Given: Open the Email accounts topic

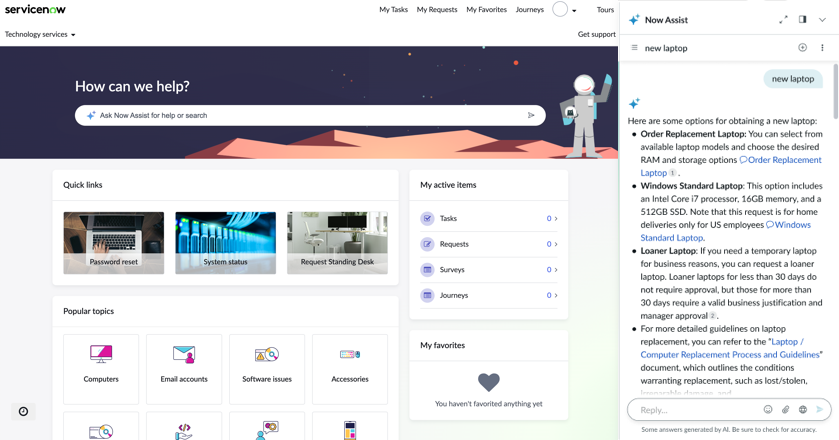Looking at the screenshot, I should pyautogui.click(x=184, y=369).
